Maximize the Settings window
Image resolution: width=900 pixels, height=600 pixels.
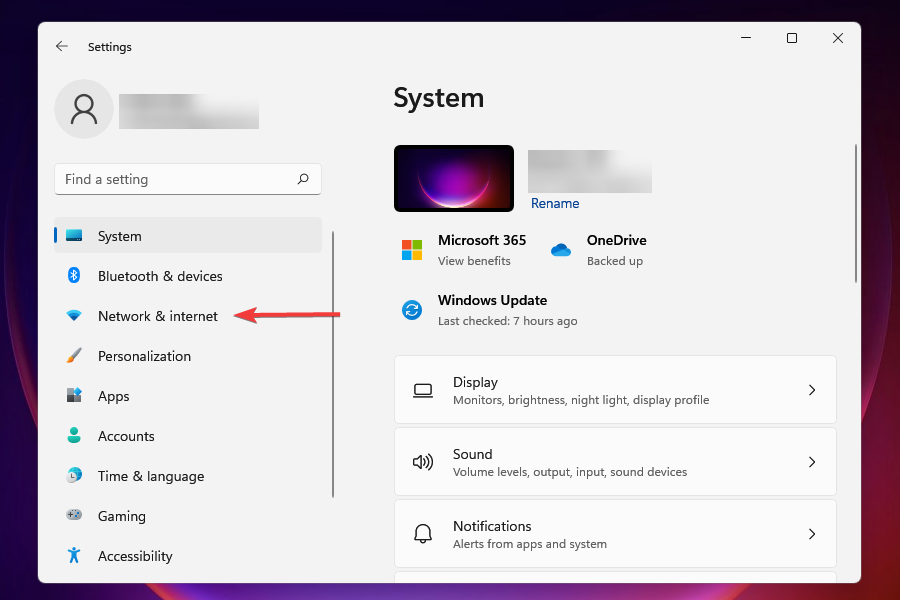pyautogui.click(x=792, y=38)
